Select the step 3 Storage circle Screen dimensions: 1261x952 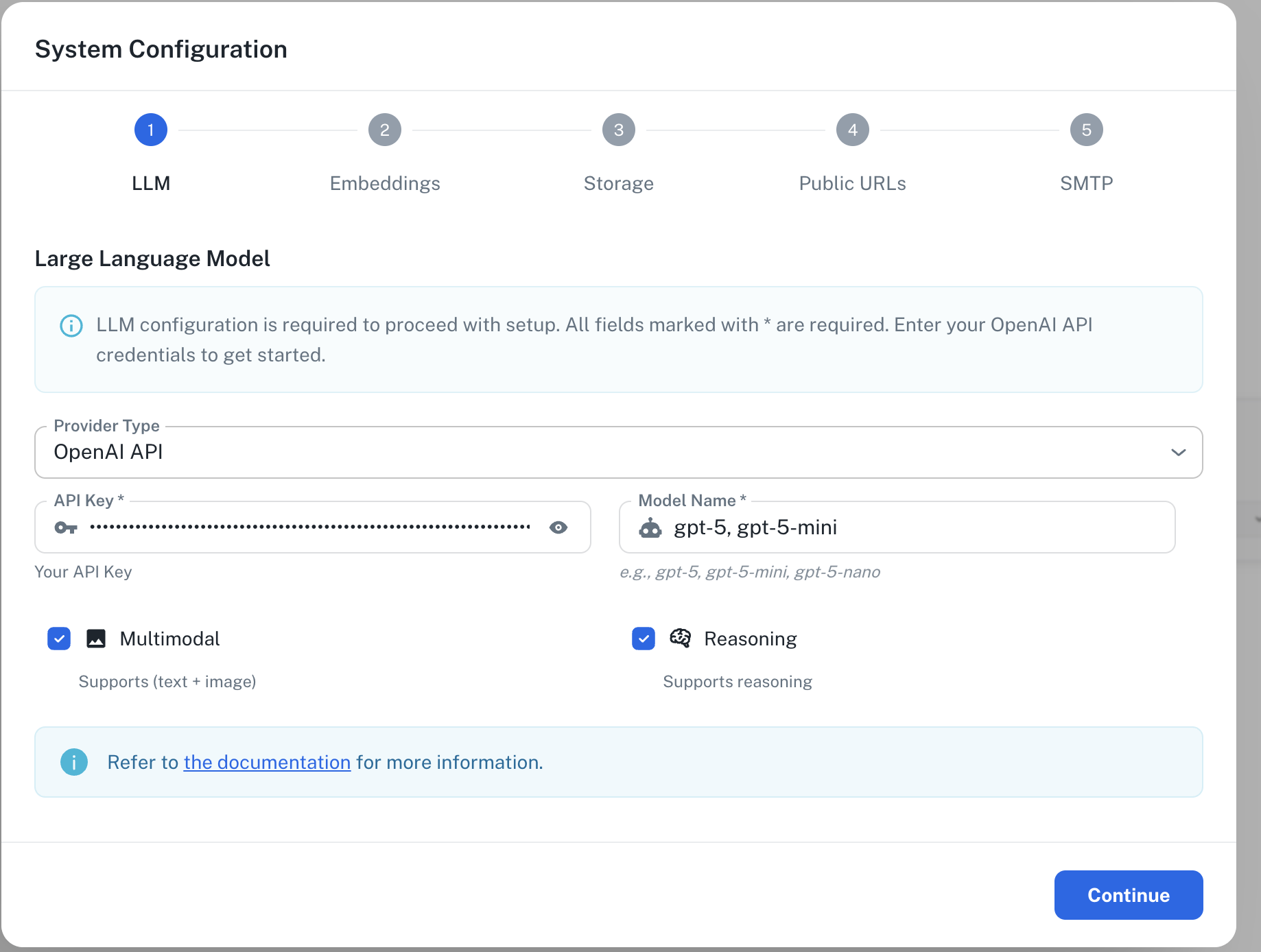tap(618, 130)
